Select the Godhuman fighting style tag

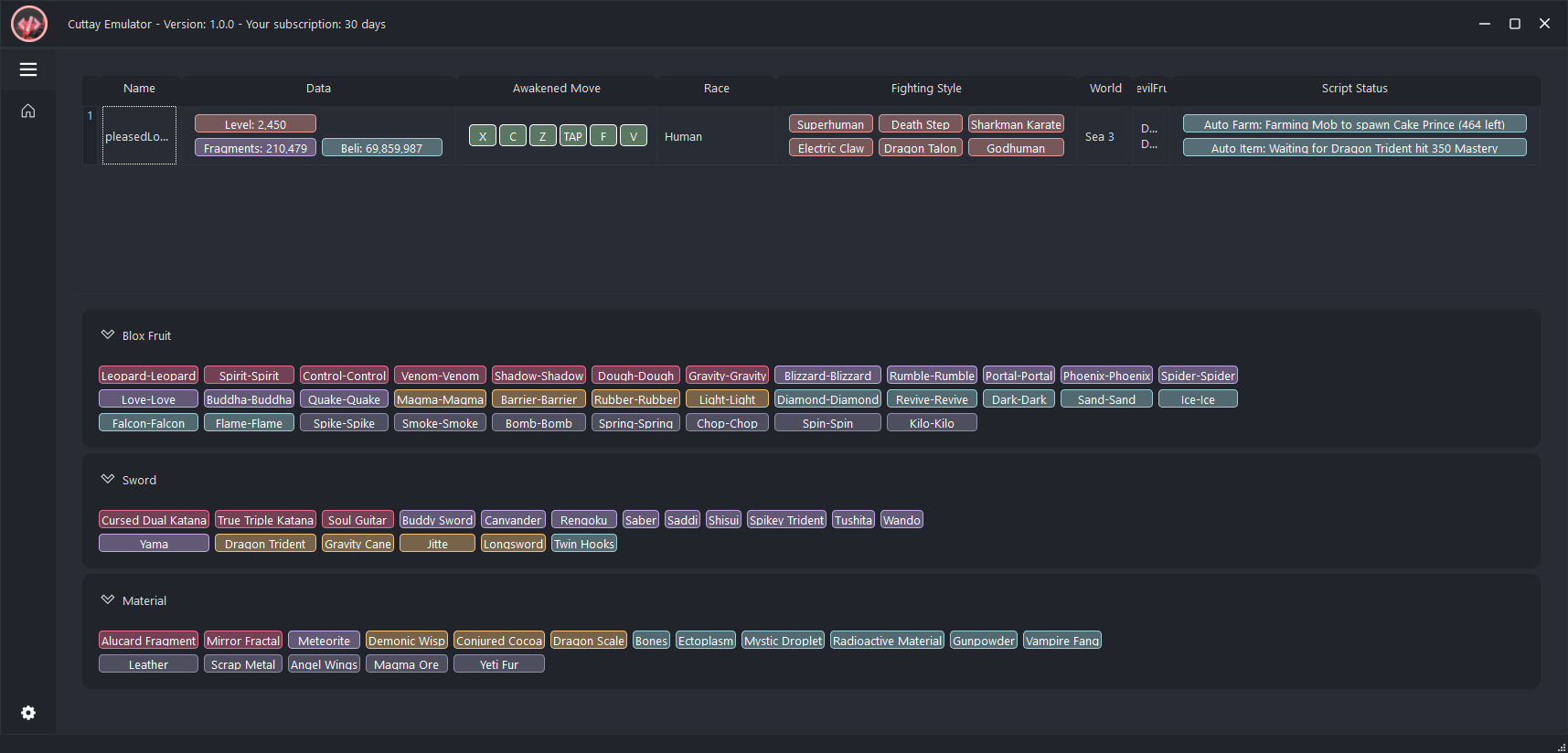1016,148
